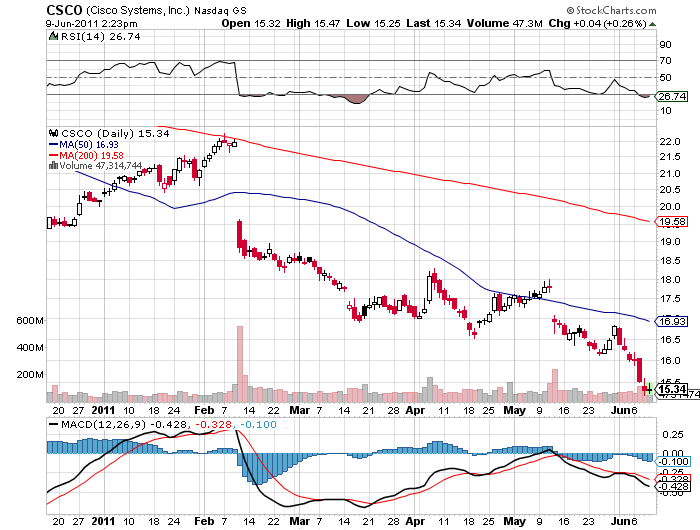Viewport: 700px width, 530px height.
Task: Click the 18.0 price axis label
Action: pyautogui.click(x=670, y=280)
